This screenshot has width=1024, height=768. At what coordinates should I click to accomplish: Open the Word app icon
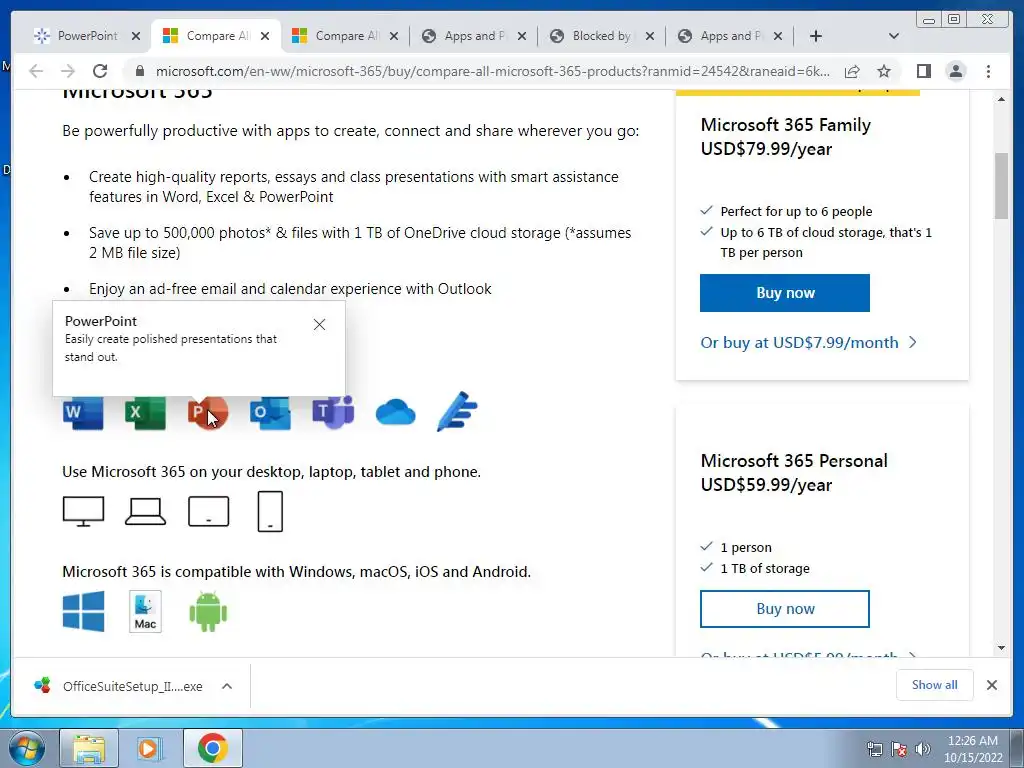click(x=83, y=413)
